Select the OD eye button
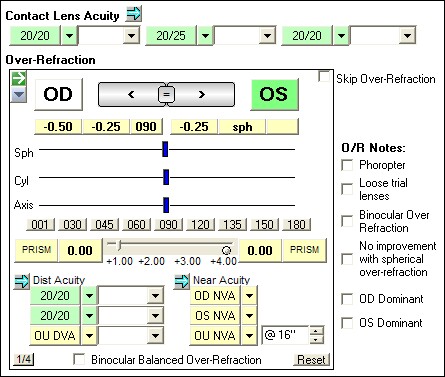This screenshot has height=377, width=445. pyautogui.click(x=58, y=95)
